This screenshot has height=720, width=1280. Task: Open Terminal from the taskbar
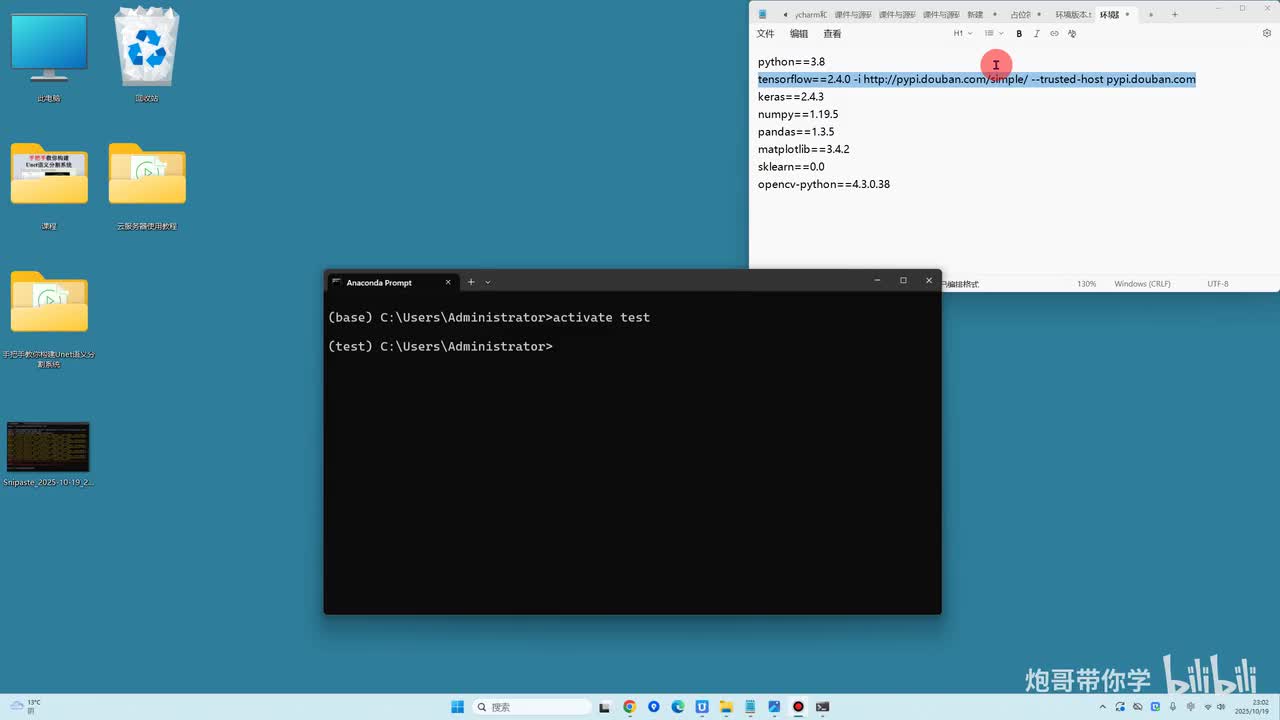[822, 707]
